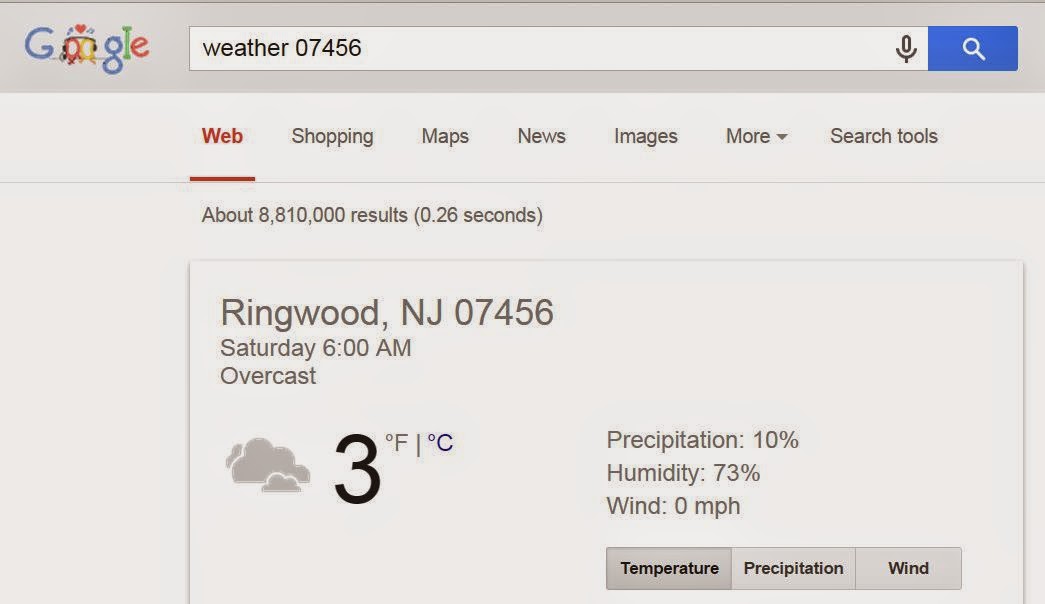Switch temperature units to °C
This screenshot has width=1045, height=604.
440,443
